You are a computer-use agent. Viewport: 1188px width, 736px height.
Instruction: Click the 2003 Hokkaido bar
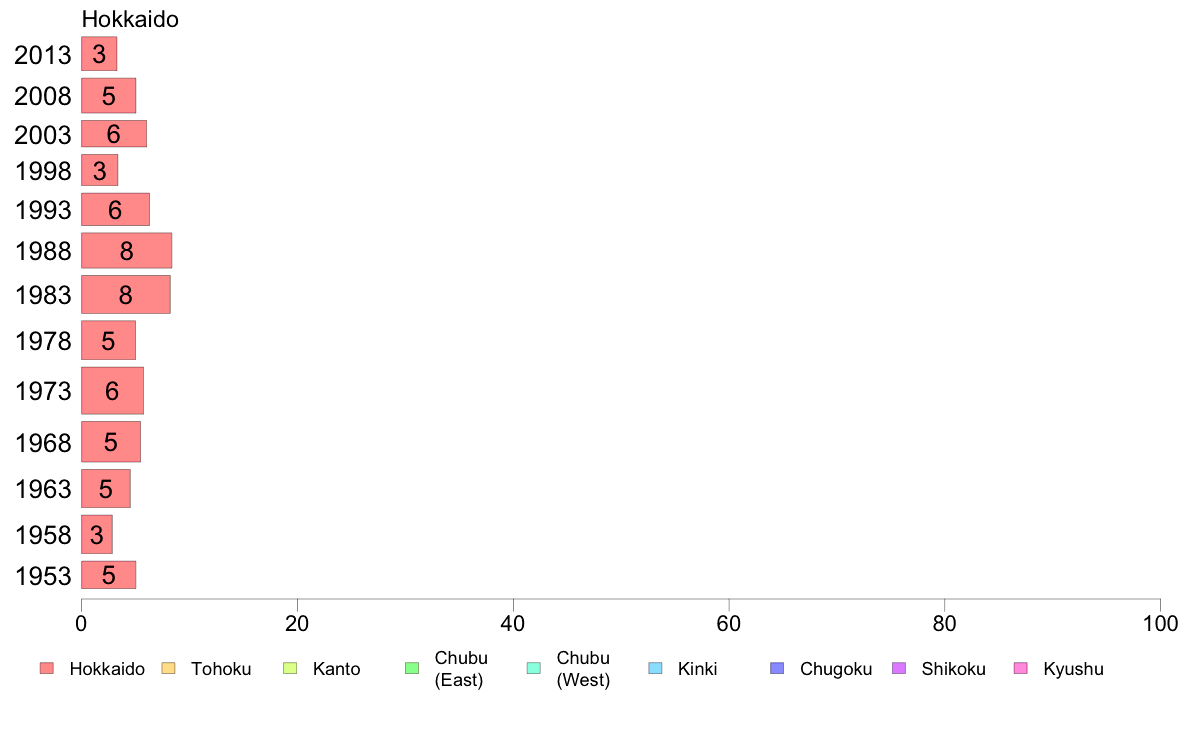click(113, 134)
